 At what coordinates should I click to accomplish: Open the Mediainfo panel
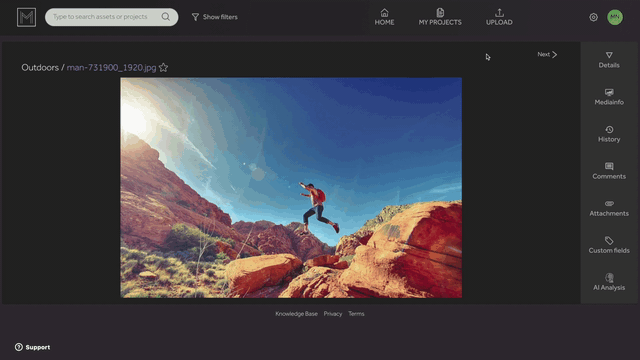click(x=609, y=97)
